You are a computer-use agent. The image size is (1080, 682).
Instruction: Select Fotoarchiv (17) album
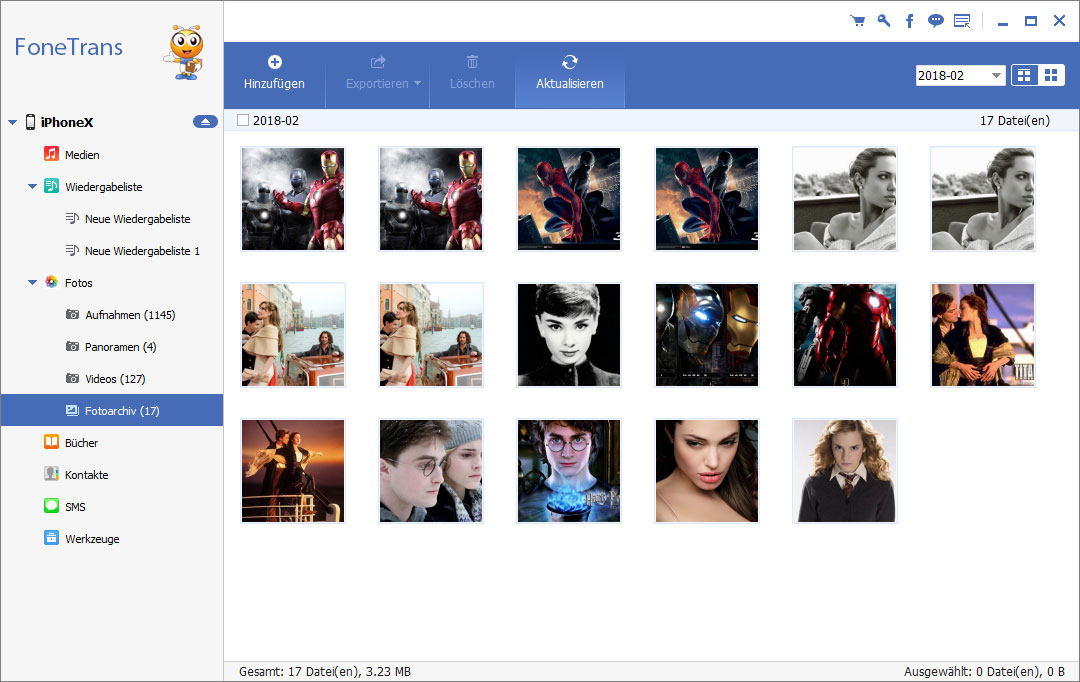(112, 411)
